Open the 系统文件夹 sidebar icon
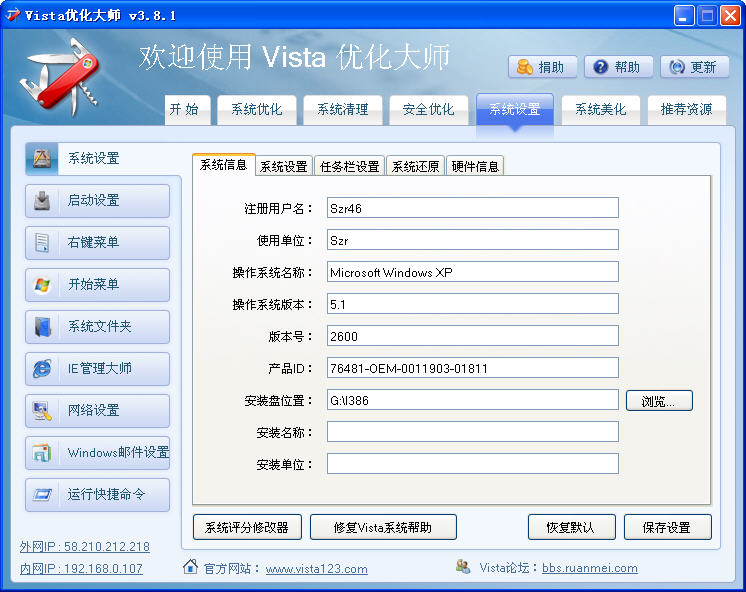 point(42,327)
